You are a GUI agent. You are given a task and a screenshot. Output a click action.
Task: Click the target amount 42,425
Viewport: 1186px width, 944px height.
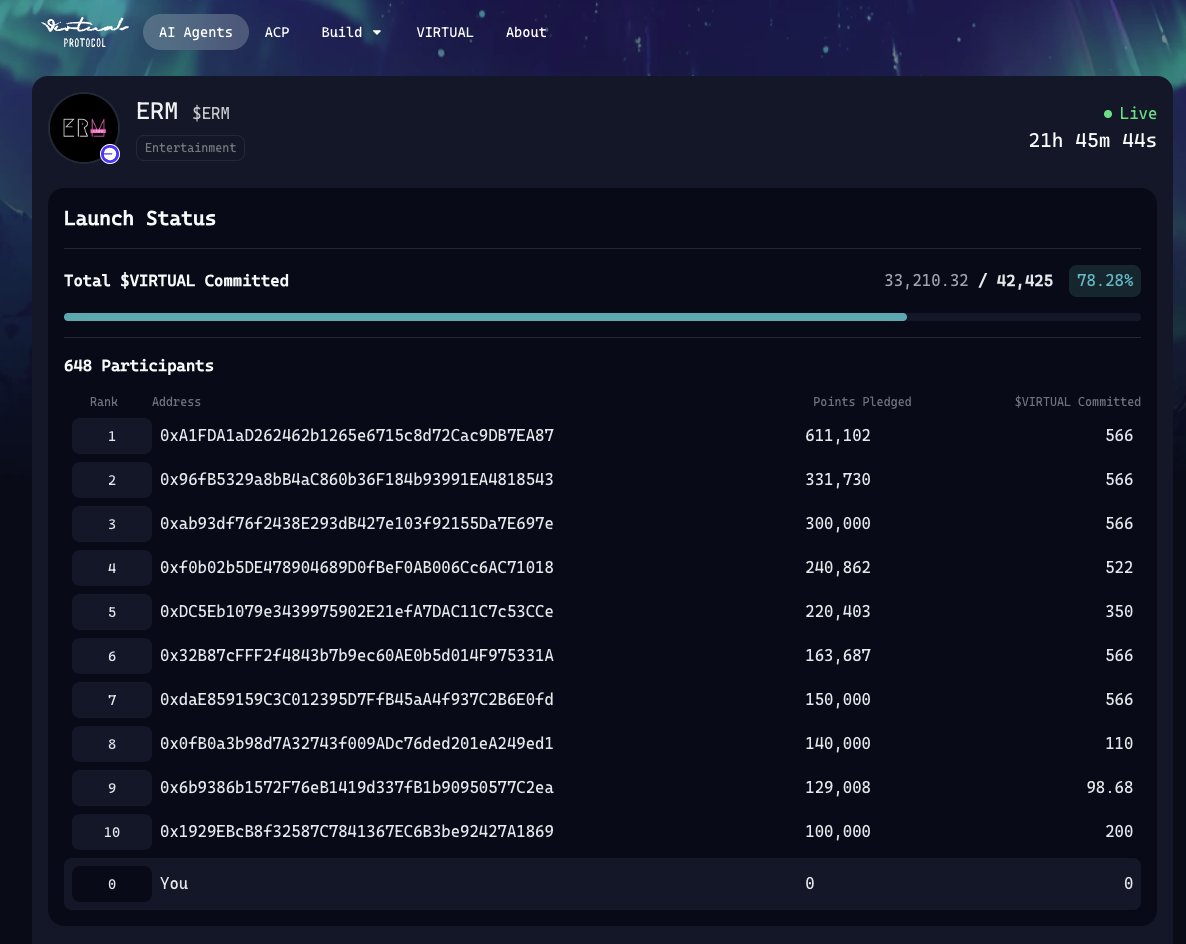[1024, 281]
